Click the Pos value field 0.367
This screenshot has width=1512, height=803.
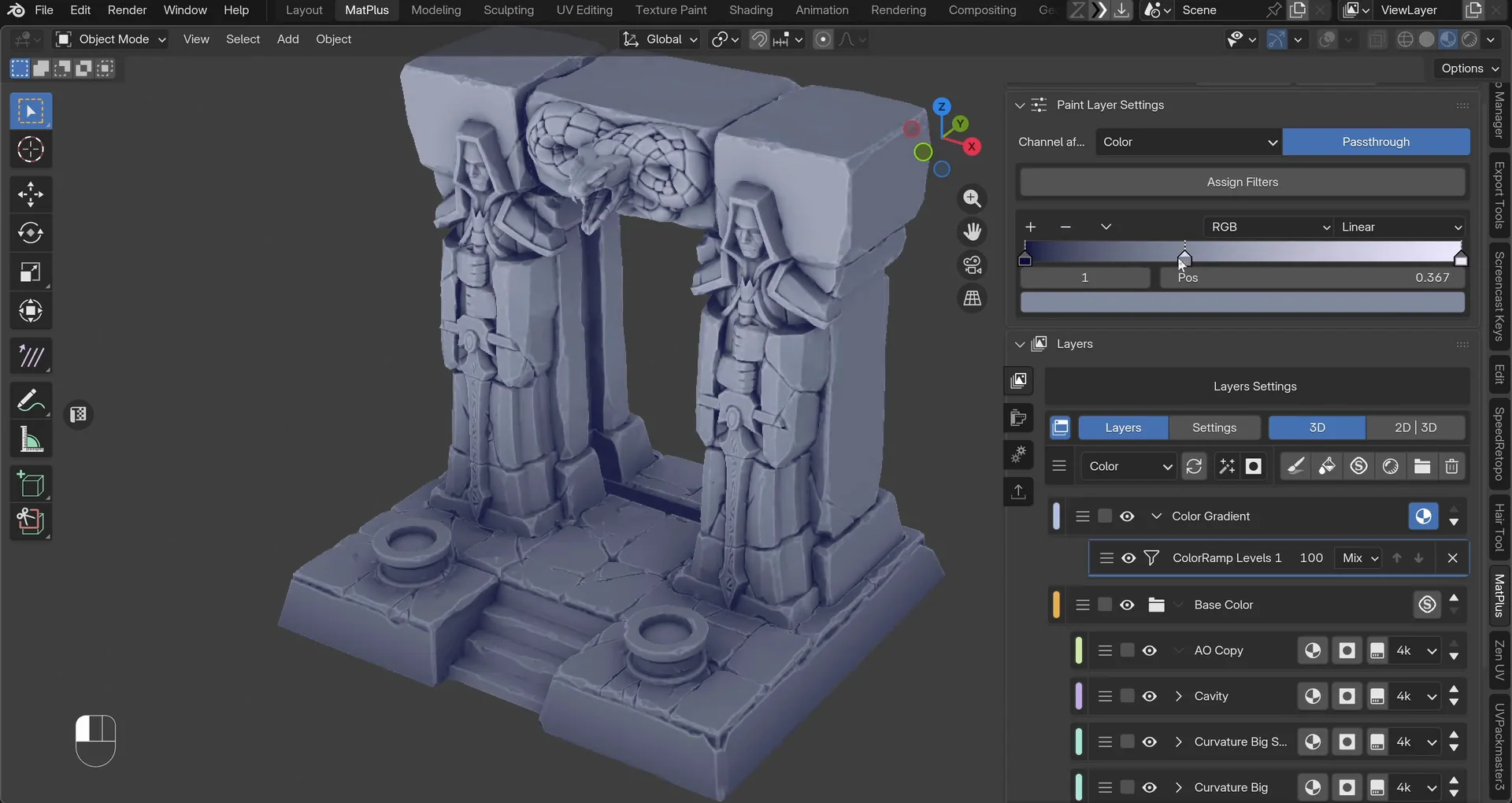click(1312, 277)
